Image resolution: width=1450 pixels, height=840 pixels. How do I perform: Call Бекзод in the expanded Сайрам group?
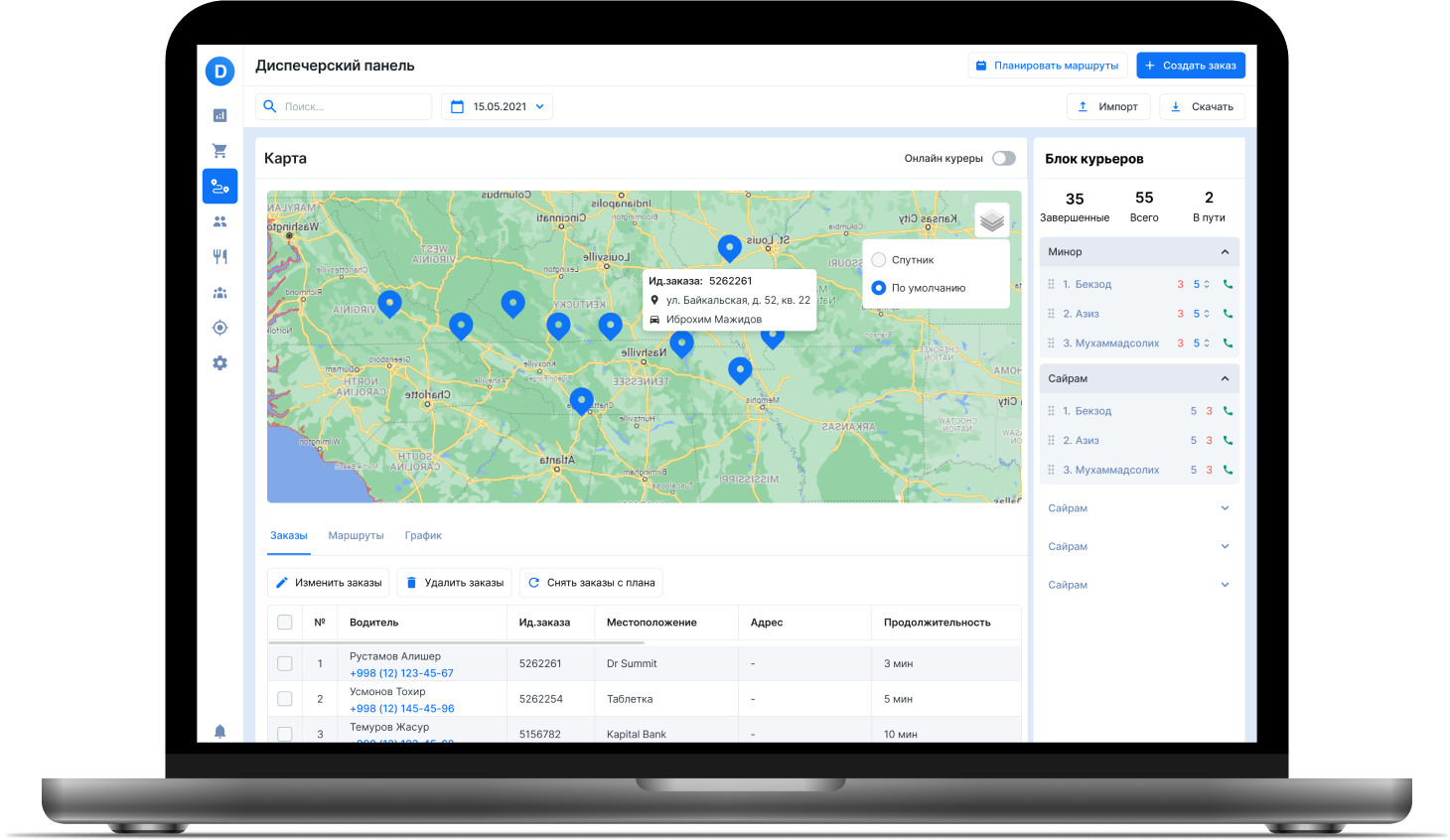(1228, 411)
